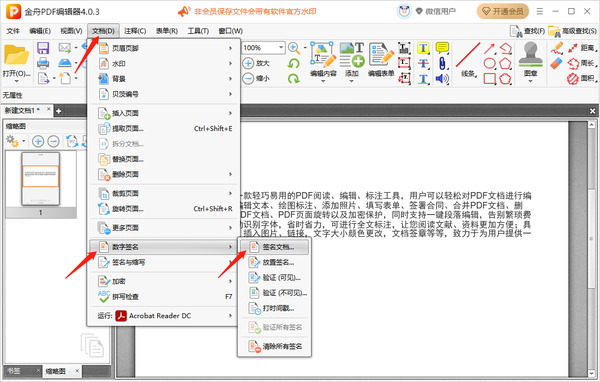Click the magnifier zoom tool icon
This screenshot has width=600, height=382.
294,48
